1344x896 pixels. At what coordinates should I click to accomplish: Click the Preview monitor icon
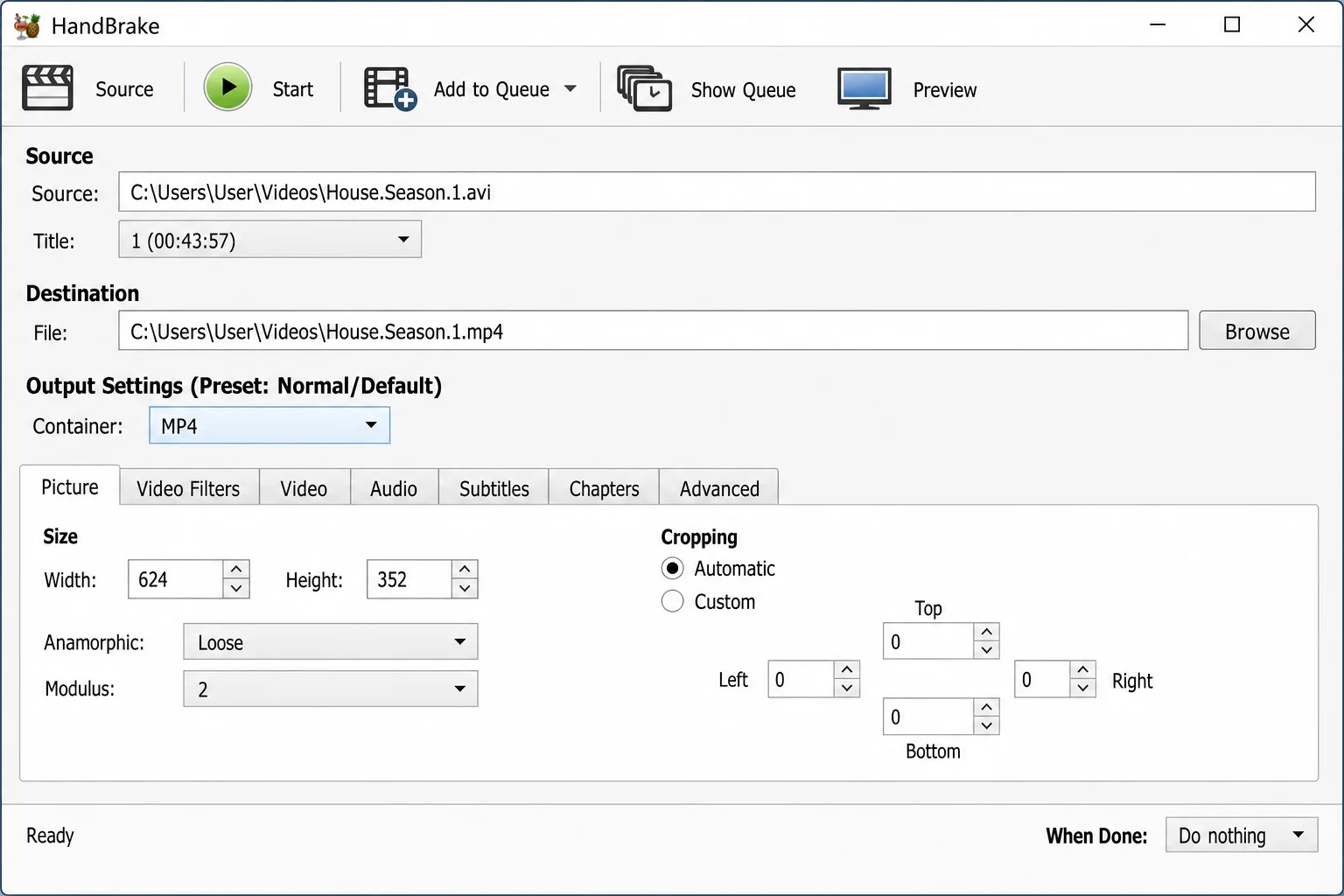click(x=864, y=88)
